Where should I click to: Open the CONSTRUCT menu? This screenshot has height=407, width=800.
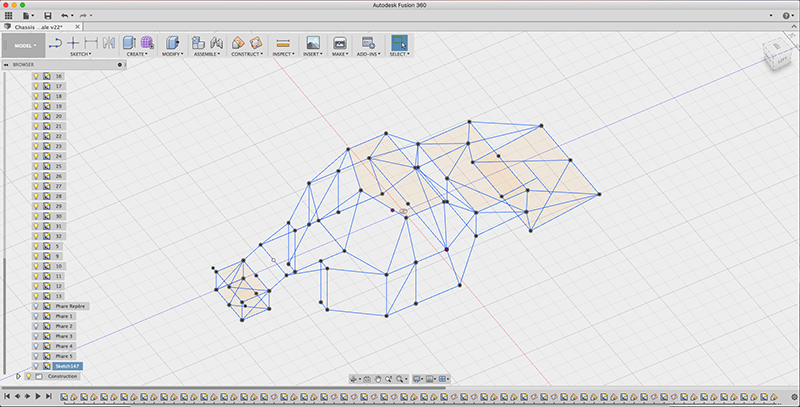point(246,54)
